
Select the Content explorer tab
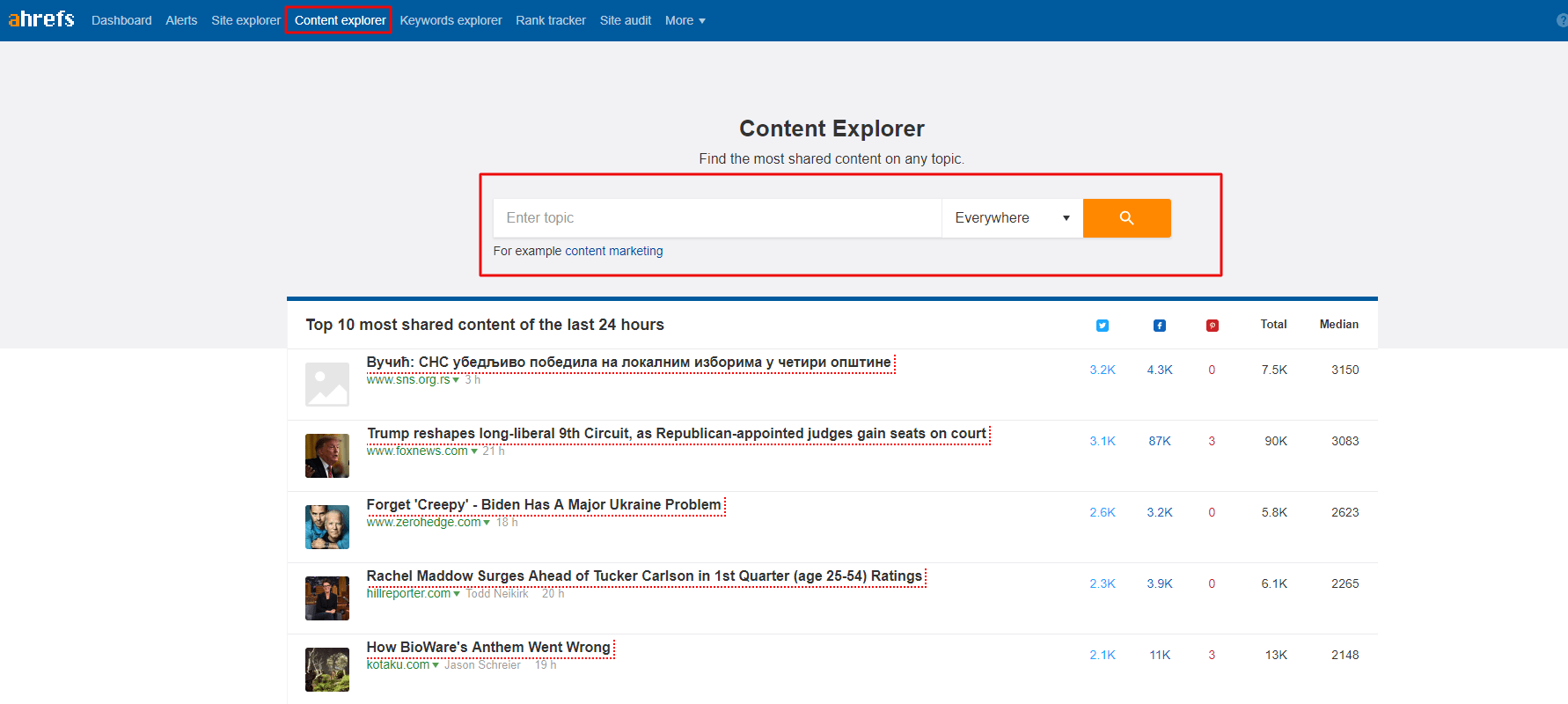click(x=340, y=20)
